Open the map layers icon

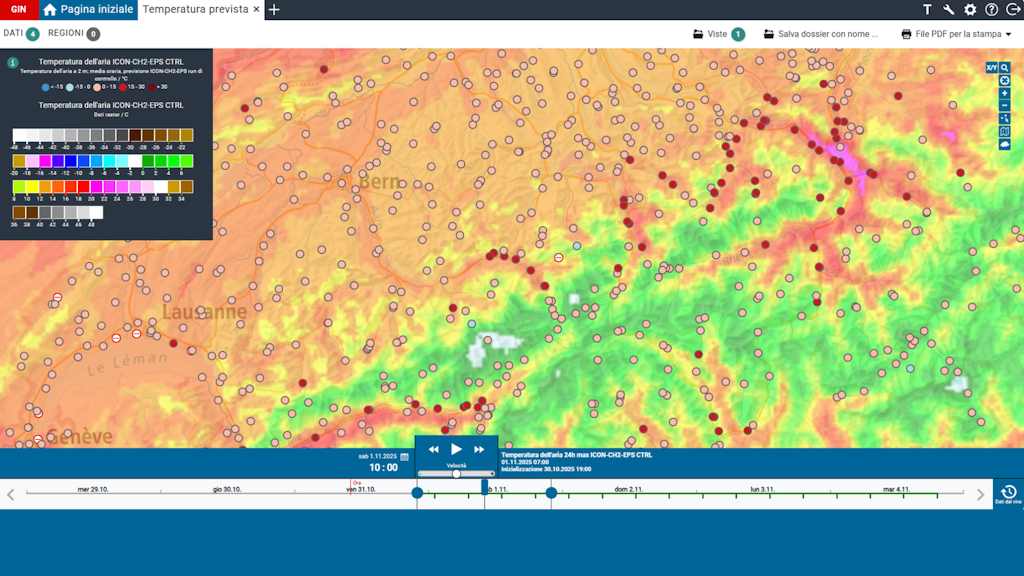click(x=1005, y=132)
